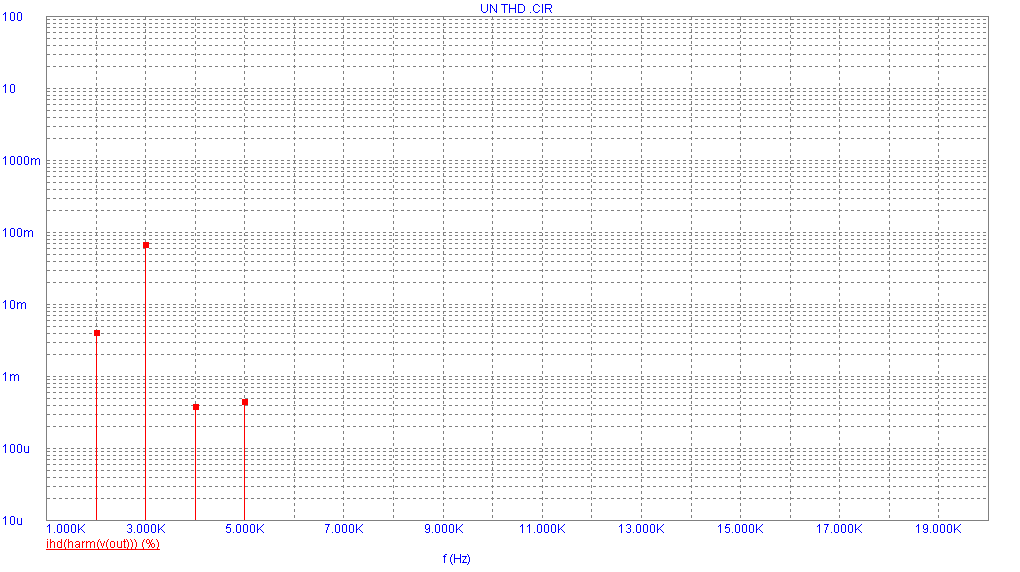Screen dimensions: 1020x572
Task: Select the red harmonic marker at 4 kHz
Action: [x=196, y=407]
